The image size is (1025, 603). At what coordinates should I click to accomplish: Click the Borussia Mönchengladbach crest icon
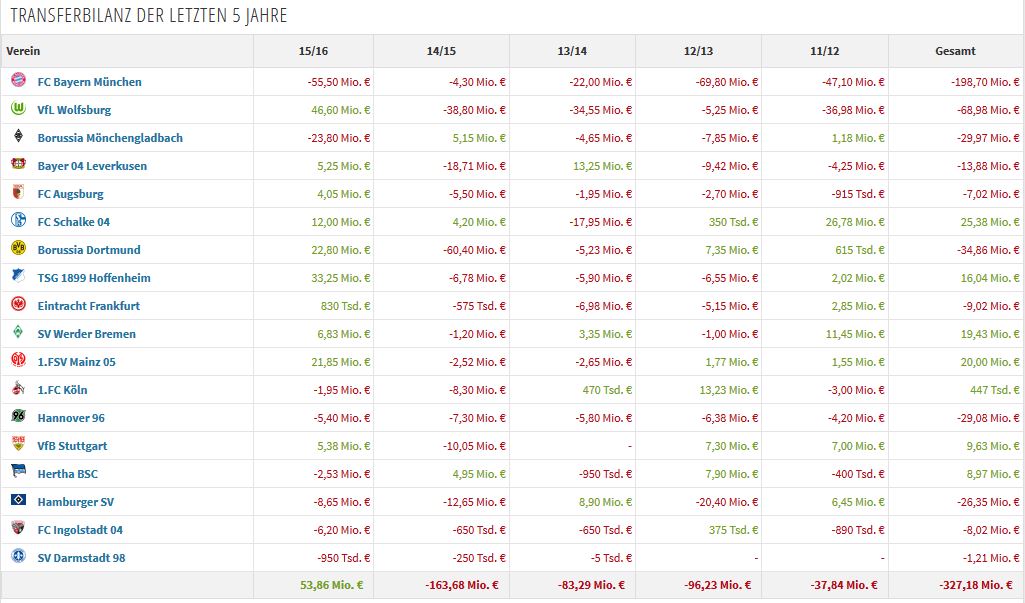[x=18, y=136]
